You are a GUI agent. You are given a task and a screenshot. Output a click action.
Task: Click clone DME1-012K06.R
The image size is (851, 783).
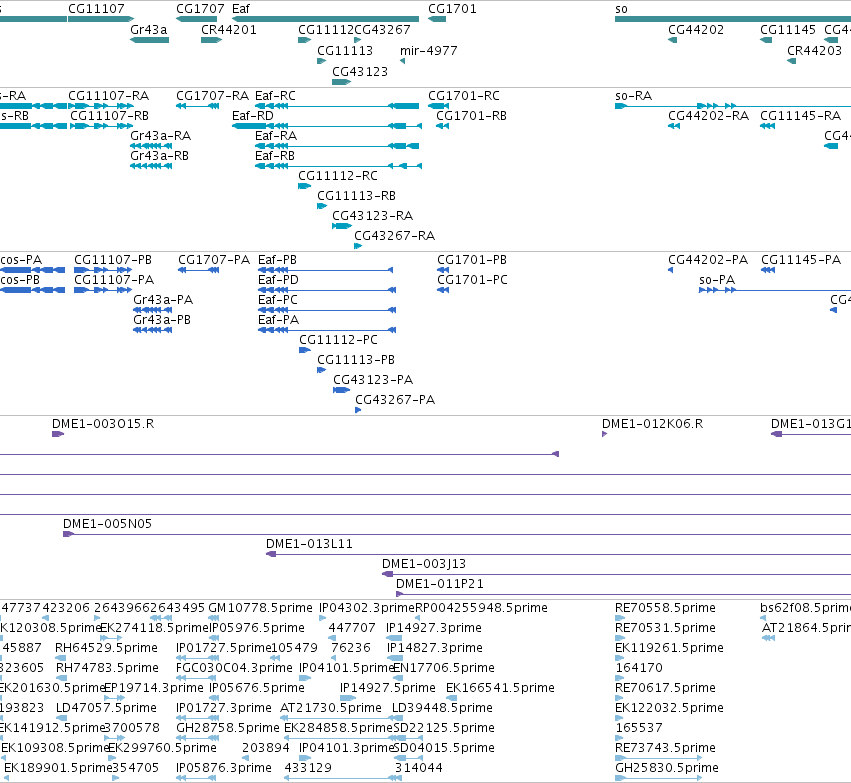tap(652, 424)
